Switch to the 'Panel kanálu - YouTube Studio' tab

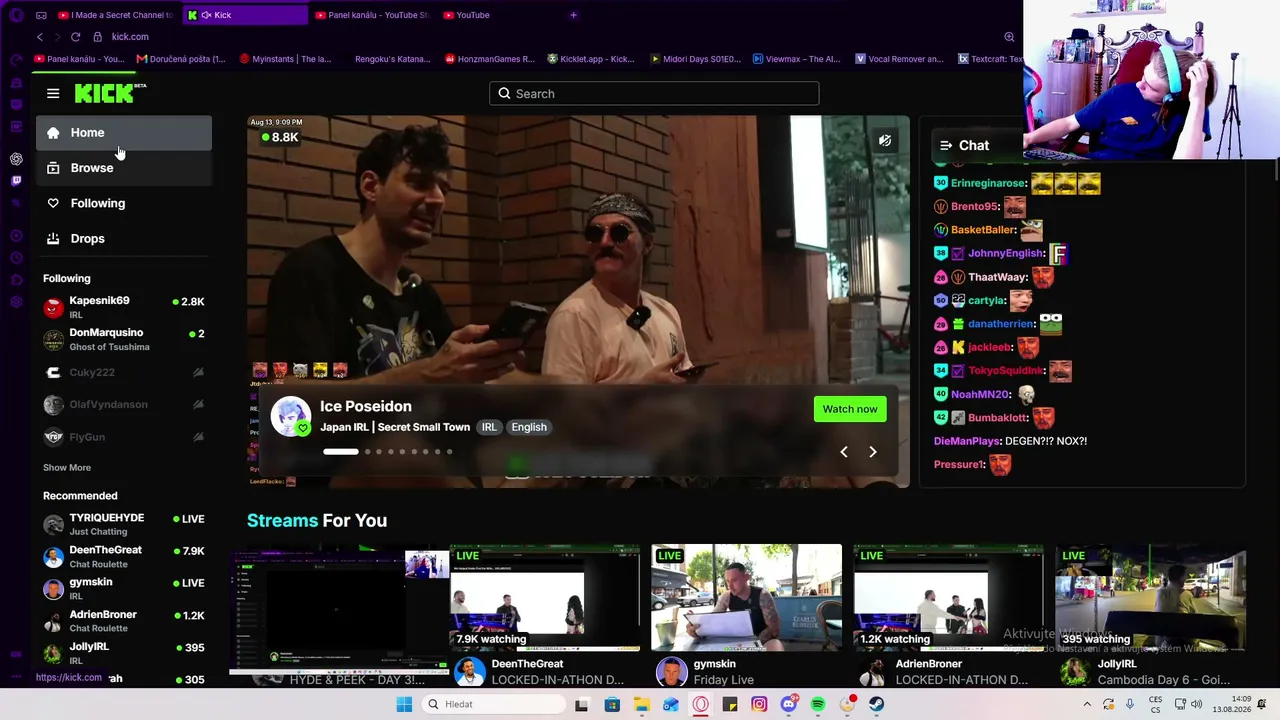coord(372,15)
